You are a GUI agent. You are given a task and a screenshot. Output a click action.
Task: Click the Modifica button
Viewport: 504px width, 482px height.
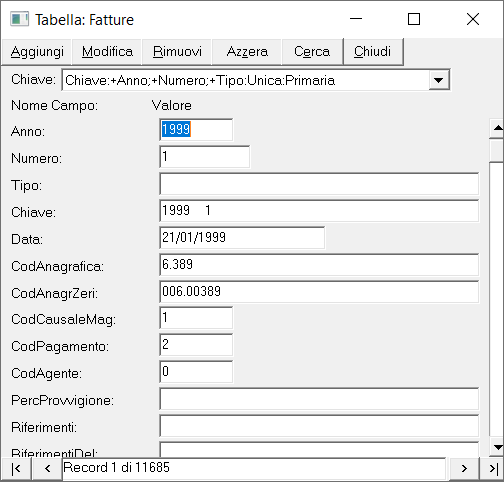pos(107,52)
